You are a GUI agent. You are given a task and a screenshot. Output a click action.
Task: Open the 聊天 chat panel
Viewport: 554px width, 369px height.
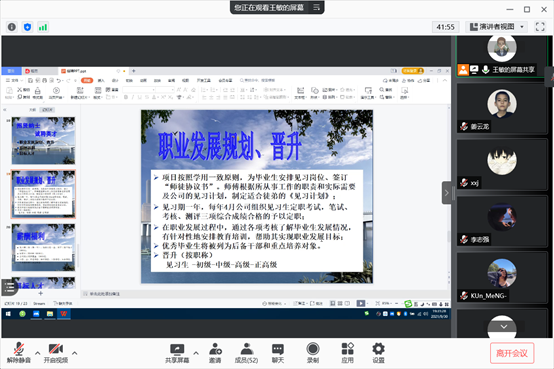pos(278,353)
